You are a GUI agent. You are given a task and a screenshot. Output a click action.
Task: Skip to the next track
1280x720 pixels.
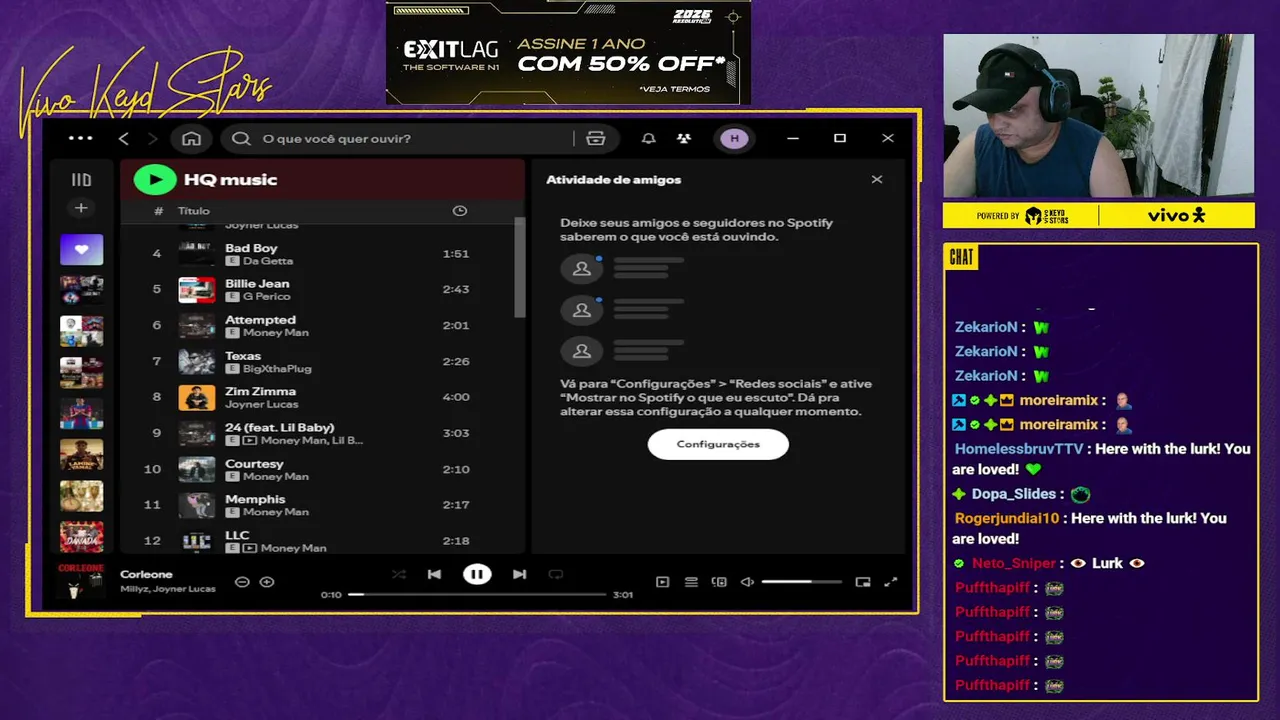(519, 574)
